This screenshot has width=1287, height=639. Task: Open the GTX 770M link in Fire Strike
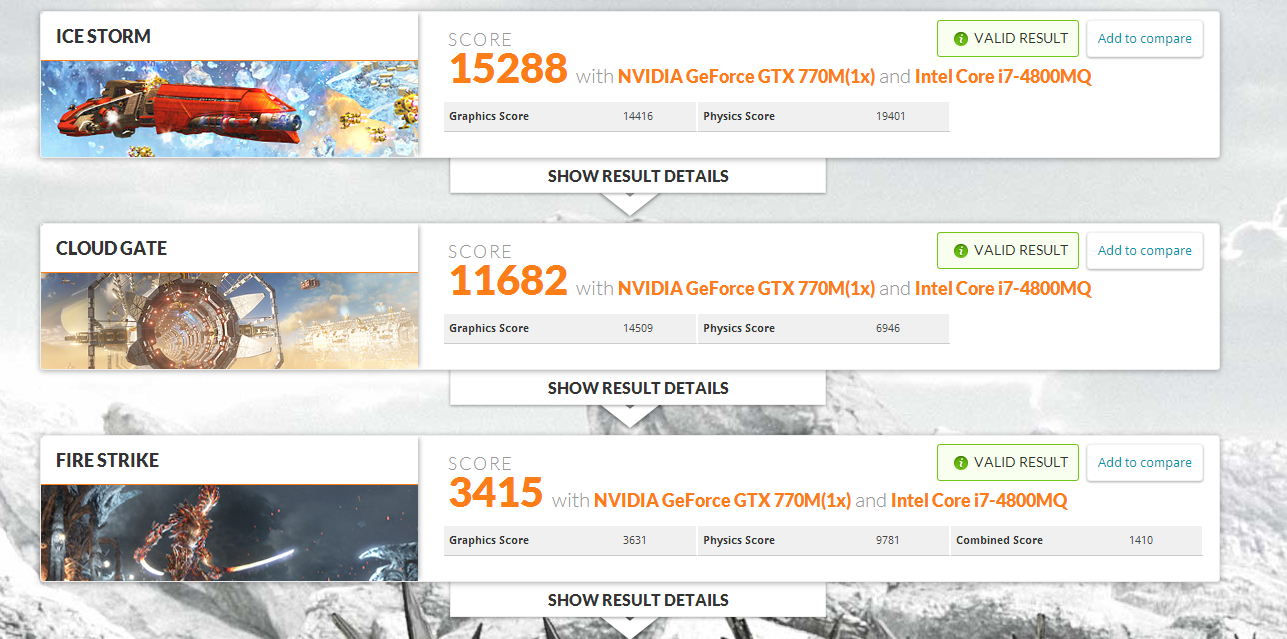coord(722,501)
